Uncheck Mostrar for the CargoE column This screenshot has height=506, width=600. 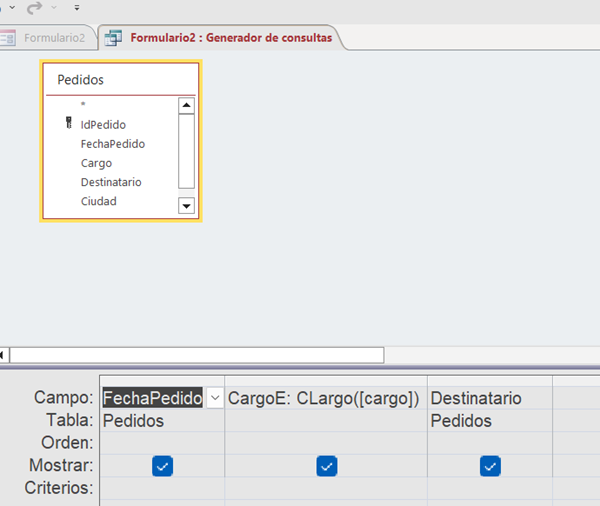click(x=326, y=466)
